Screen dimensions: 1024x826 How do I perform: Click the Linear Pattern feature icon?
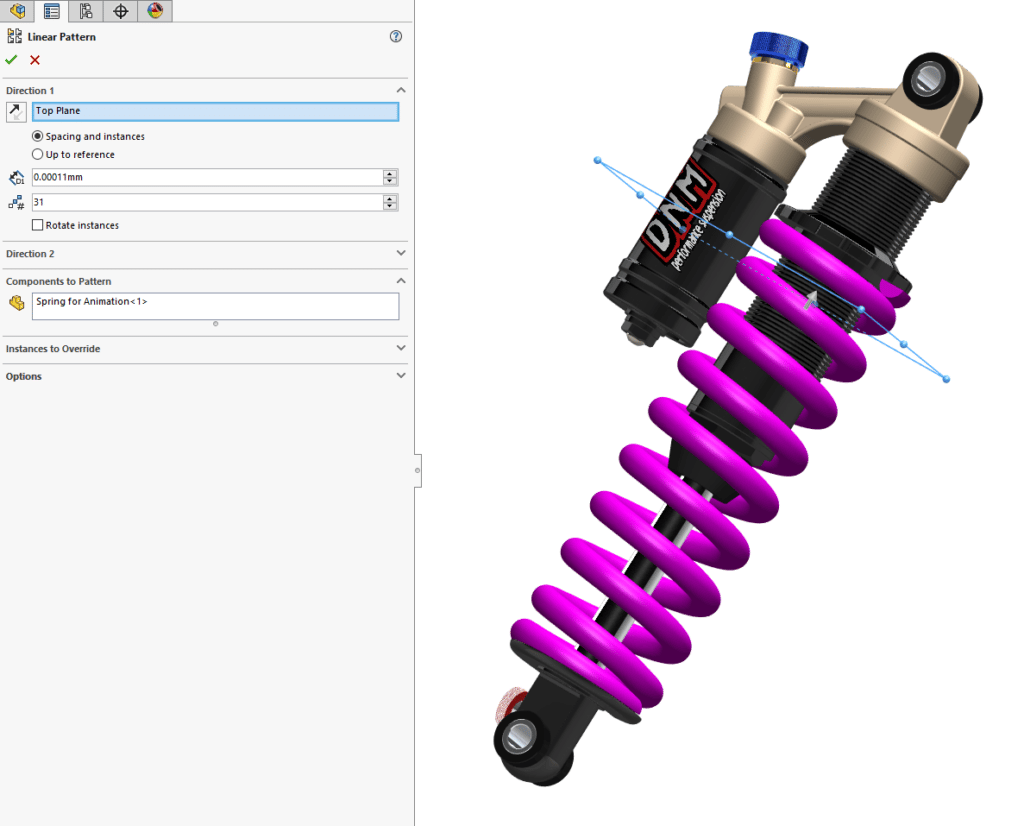click(x=16, y=35)
